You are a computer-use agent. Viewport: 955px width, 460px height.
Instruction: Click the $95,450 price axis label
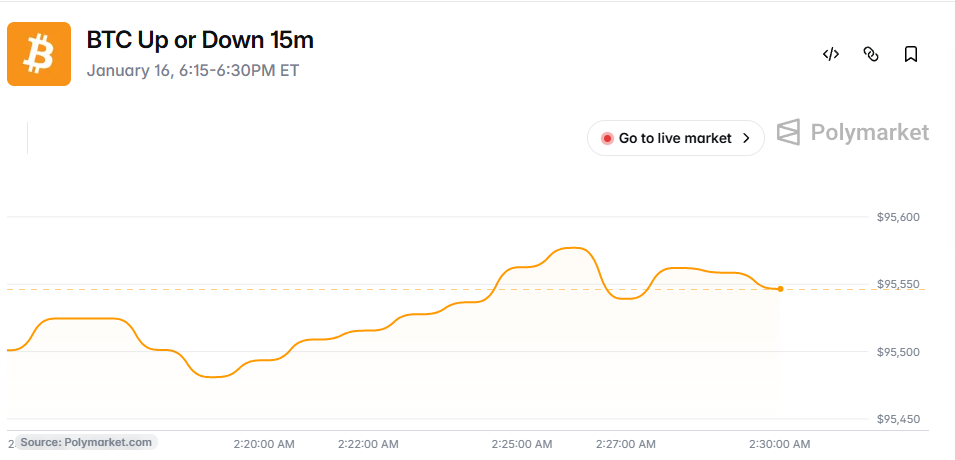click(x=898, y=419)
